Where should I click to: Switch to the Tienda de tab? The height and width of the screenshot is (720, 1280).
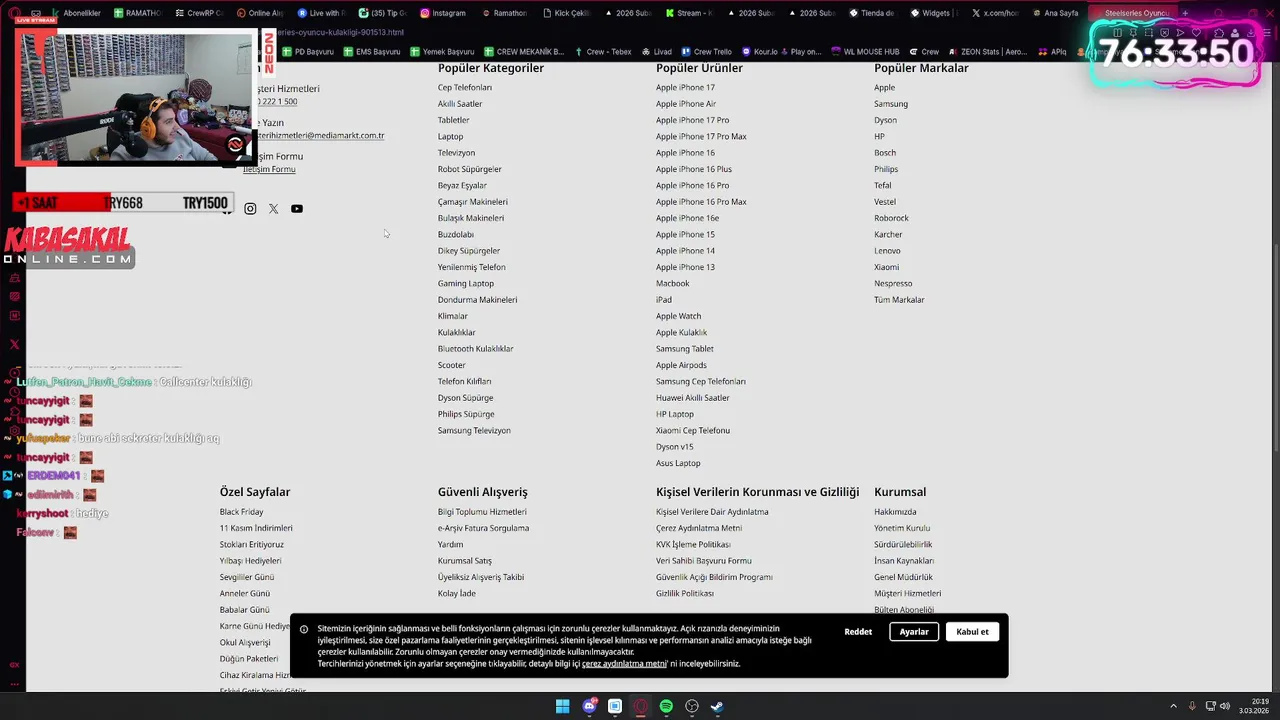871,13
